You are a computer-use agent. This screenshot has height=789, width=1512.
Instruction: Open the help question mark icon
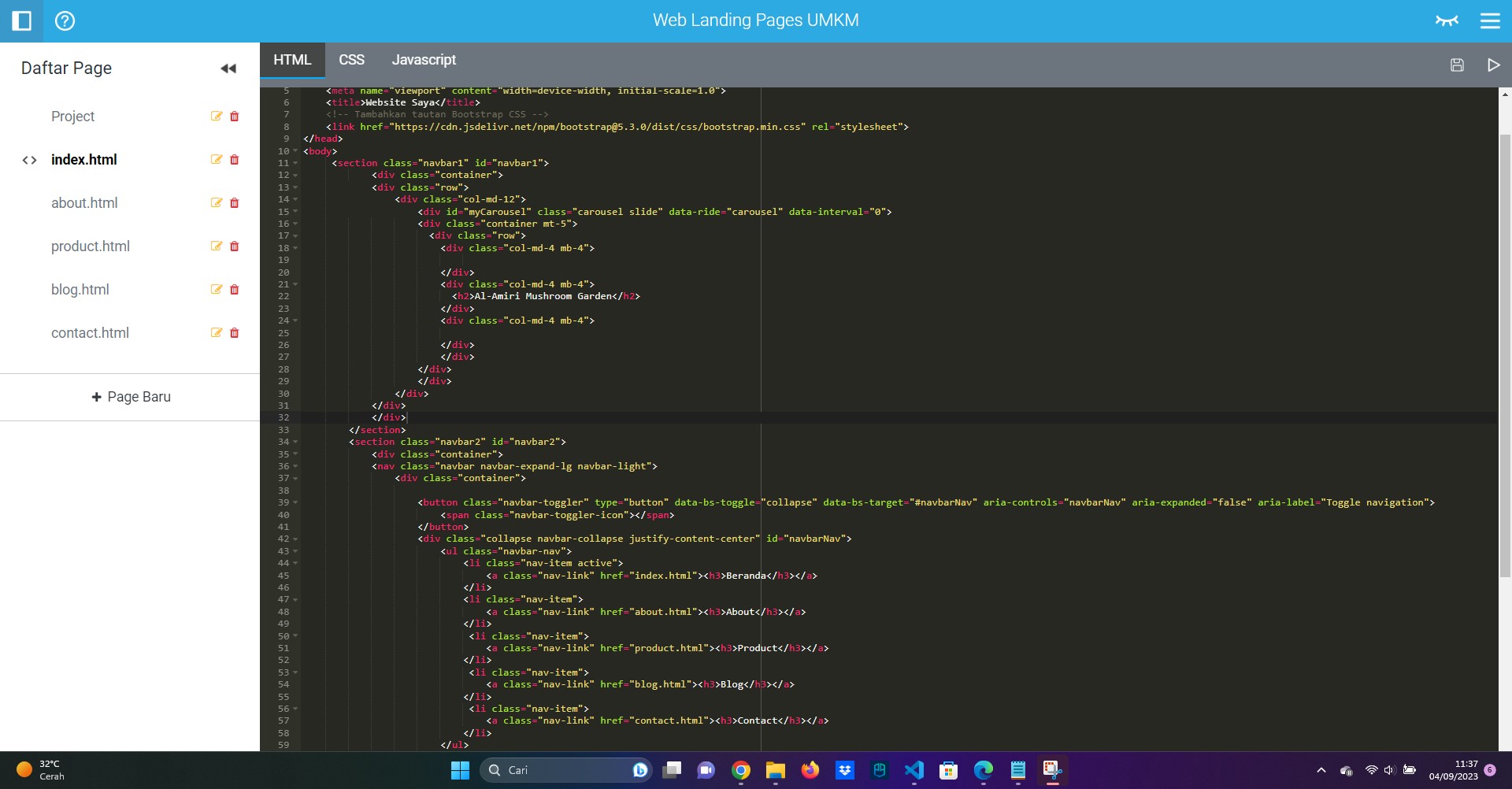pos(65,21)
